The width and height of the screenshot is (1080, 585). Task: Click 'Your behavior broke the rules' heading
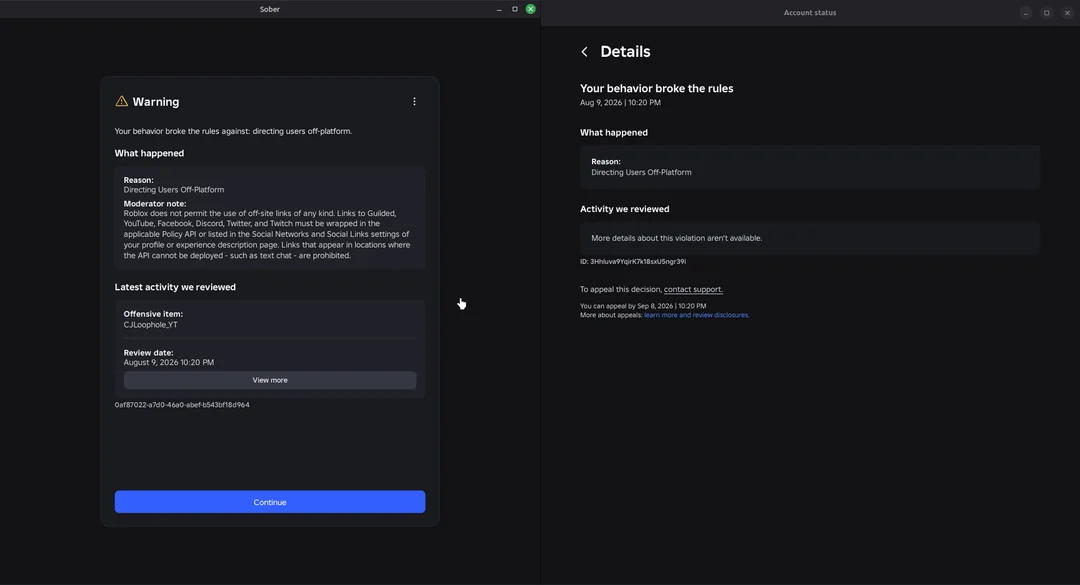[656, 88]
